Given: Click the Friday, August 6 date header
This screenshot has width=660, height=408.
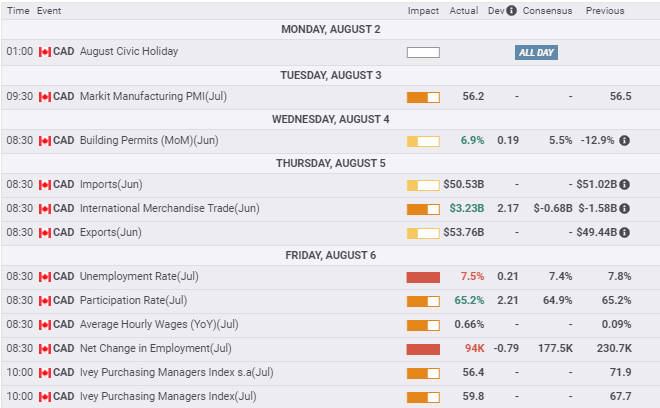Looking at the screenshot, I should [x=329, y=255].
